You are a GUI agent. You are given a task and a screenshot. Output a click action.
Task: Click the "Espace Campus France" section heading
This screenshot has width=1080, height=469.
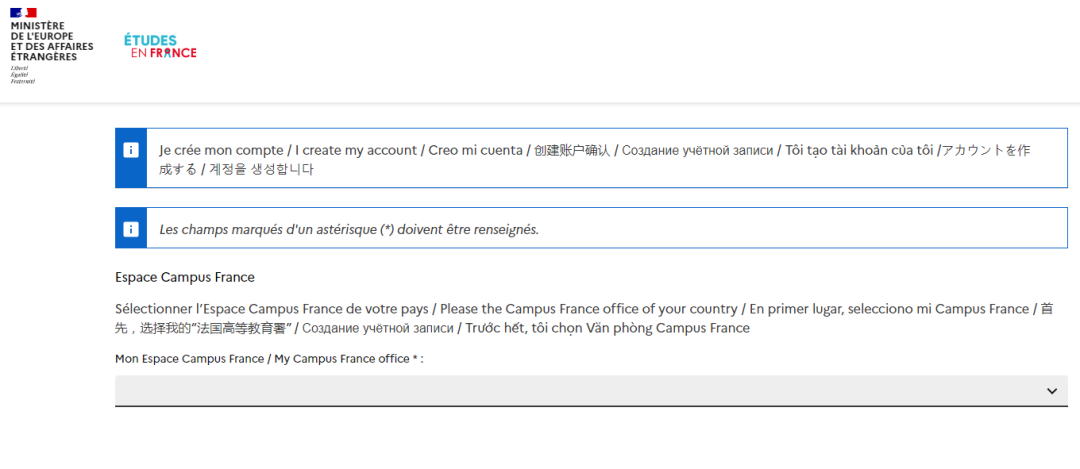(x=185, y=277)
